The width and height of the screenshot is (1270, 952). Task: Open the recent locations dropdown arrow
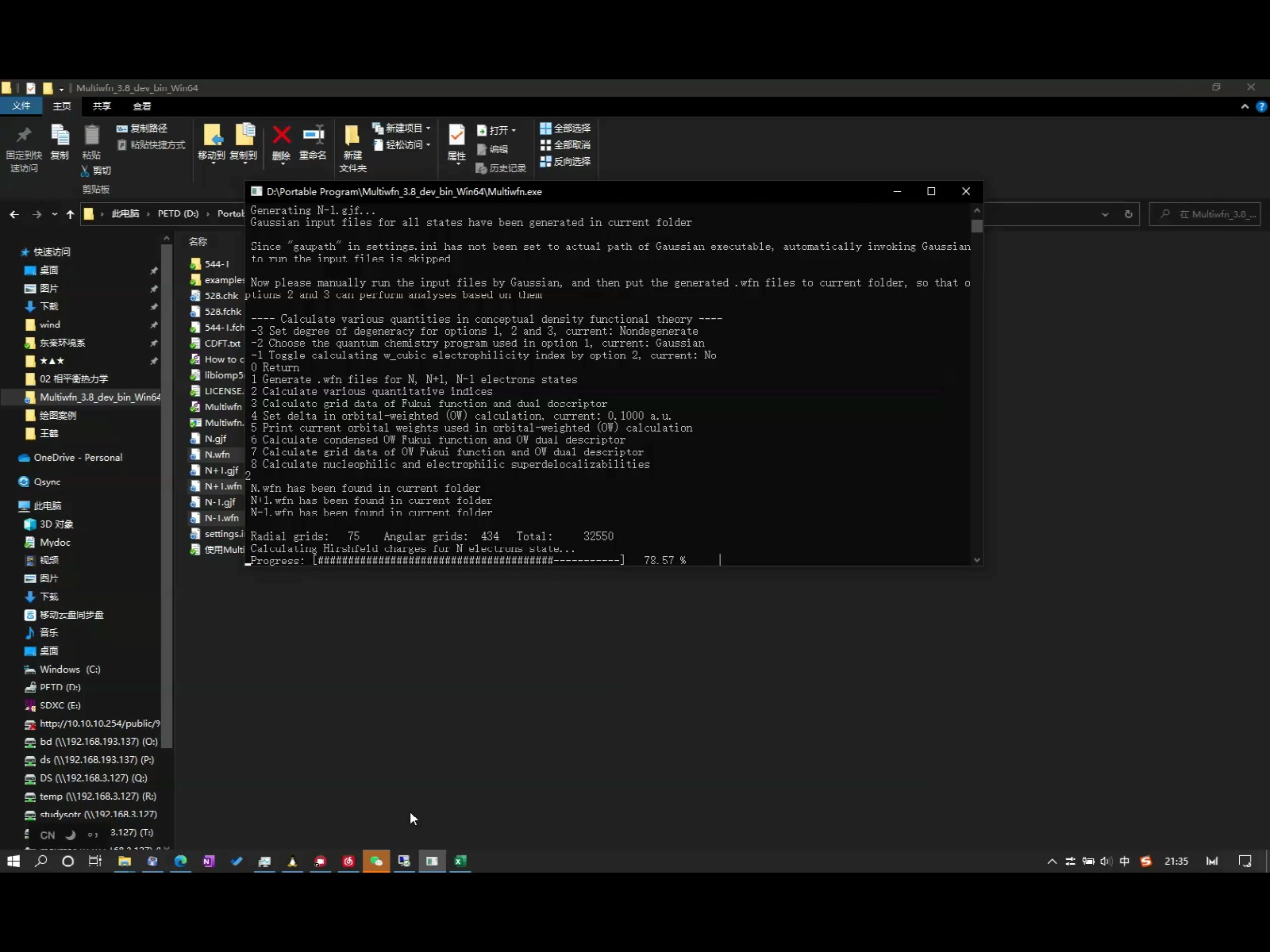click(54, 214)
